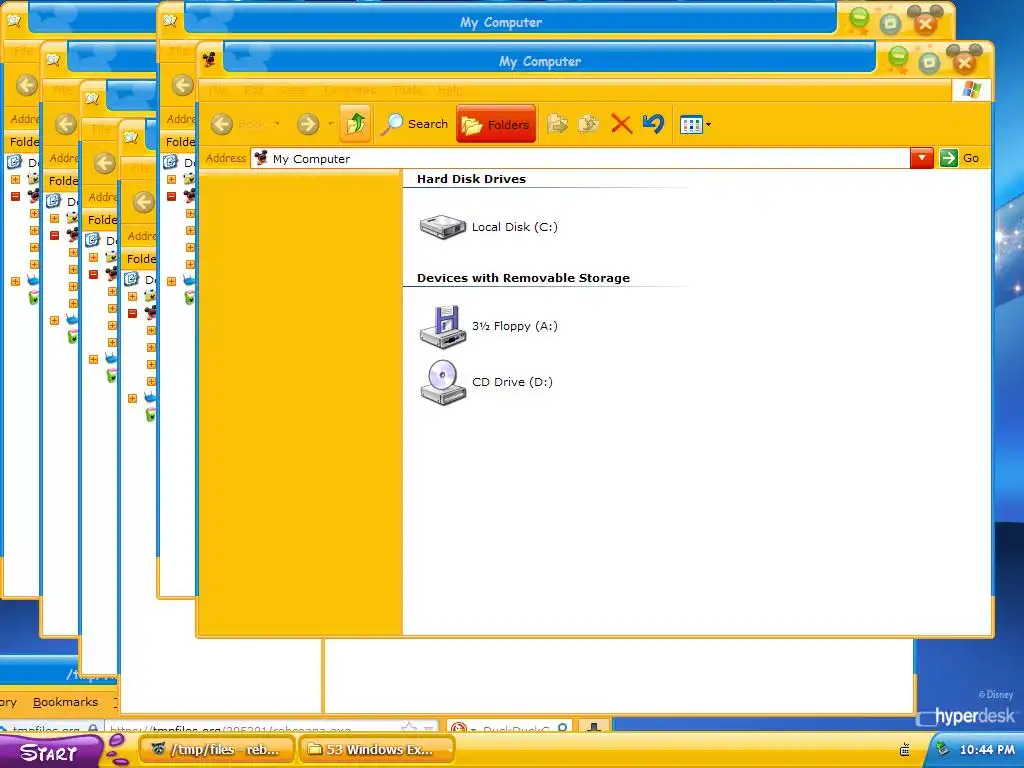The width and height of the screenshot is (1024, 768).
Task: Open the Search pane from toolbar
Action: click(x=415, y=123)
